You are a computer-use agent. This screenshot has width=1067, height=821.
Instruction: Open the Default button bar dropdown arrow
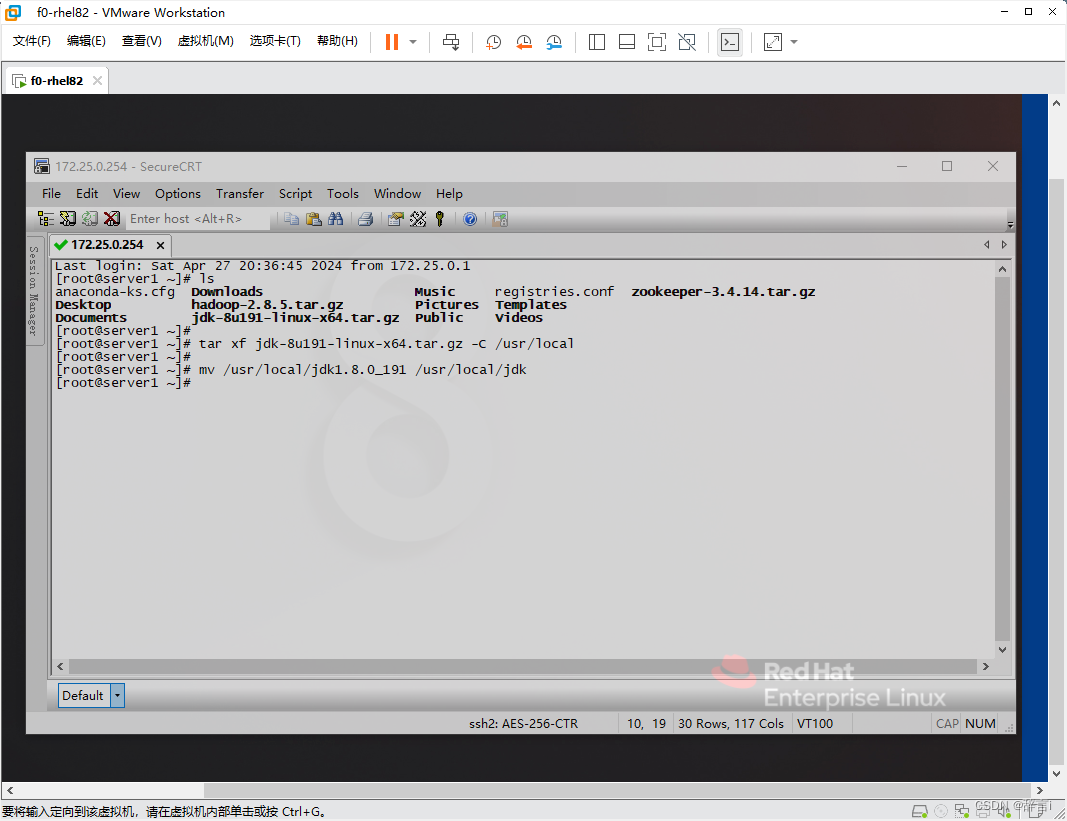pyautogui.click(x=118, y=696)
